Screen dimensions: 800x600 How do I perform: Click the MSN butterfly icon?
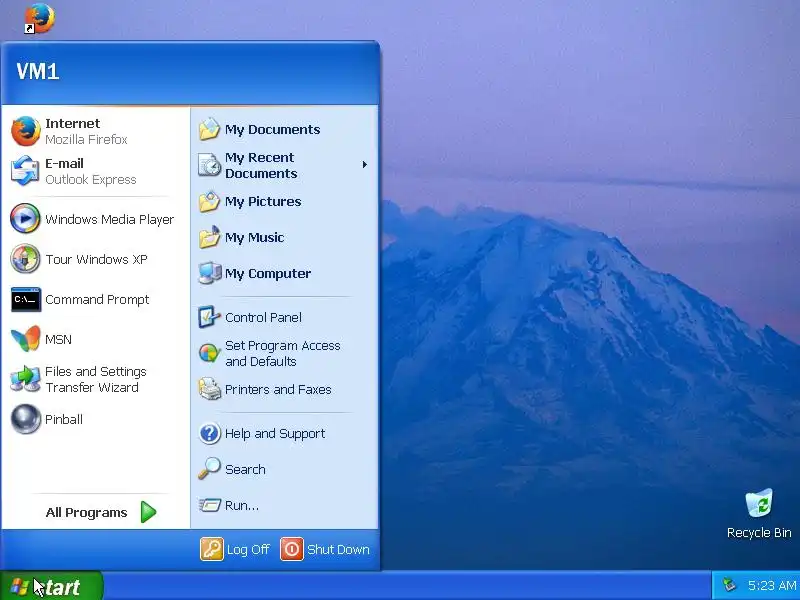click(26, 339)
